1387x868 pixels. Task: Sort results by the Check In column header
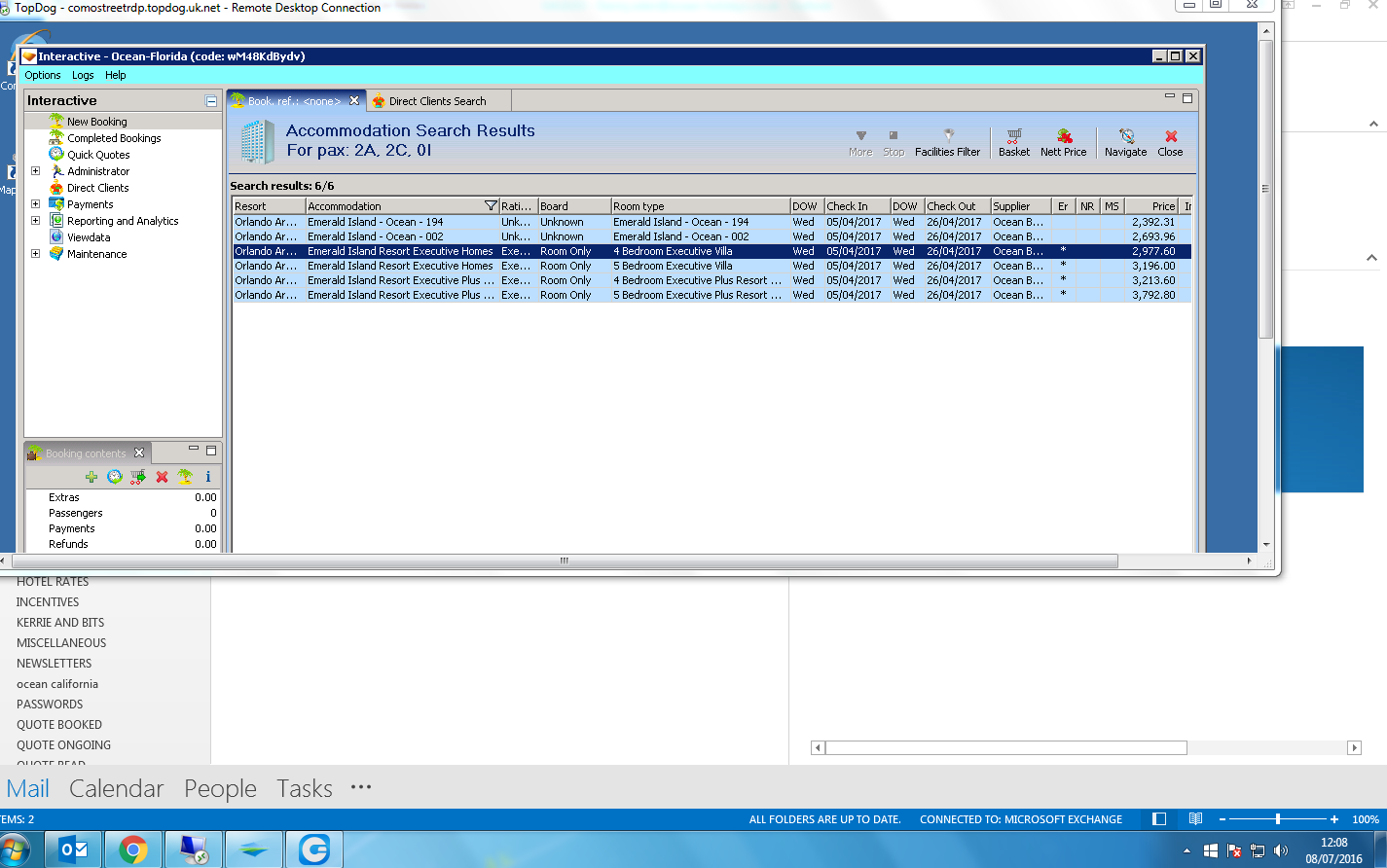(856, 206)
